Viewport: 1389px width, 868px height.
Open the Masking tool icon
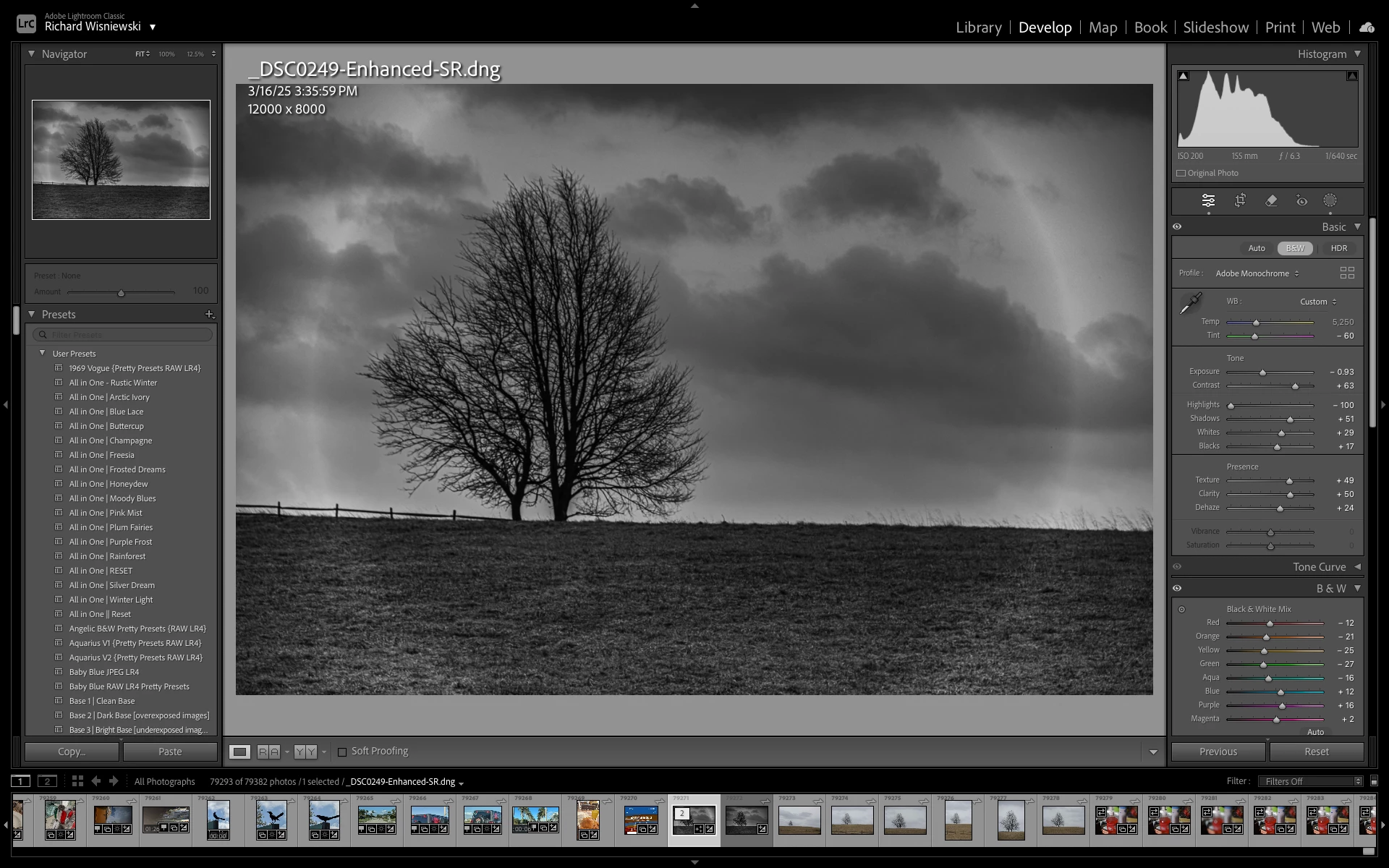pyautogui.click(x=1330, y=200)
